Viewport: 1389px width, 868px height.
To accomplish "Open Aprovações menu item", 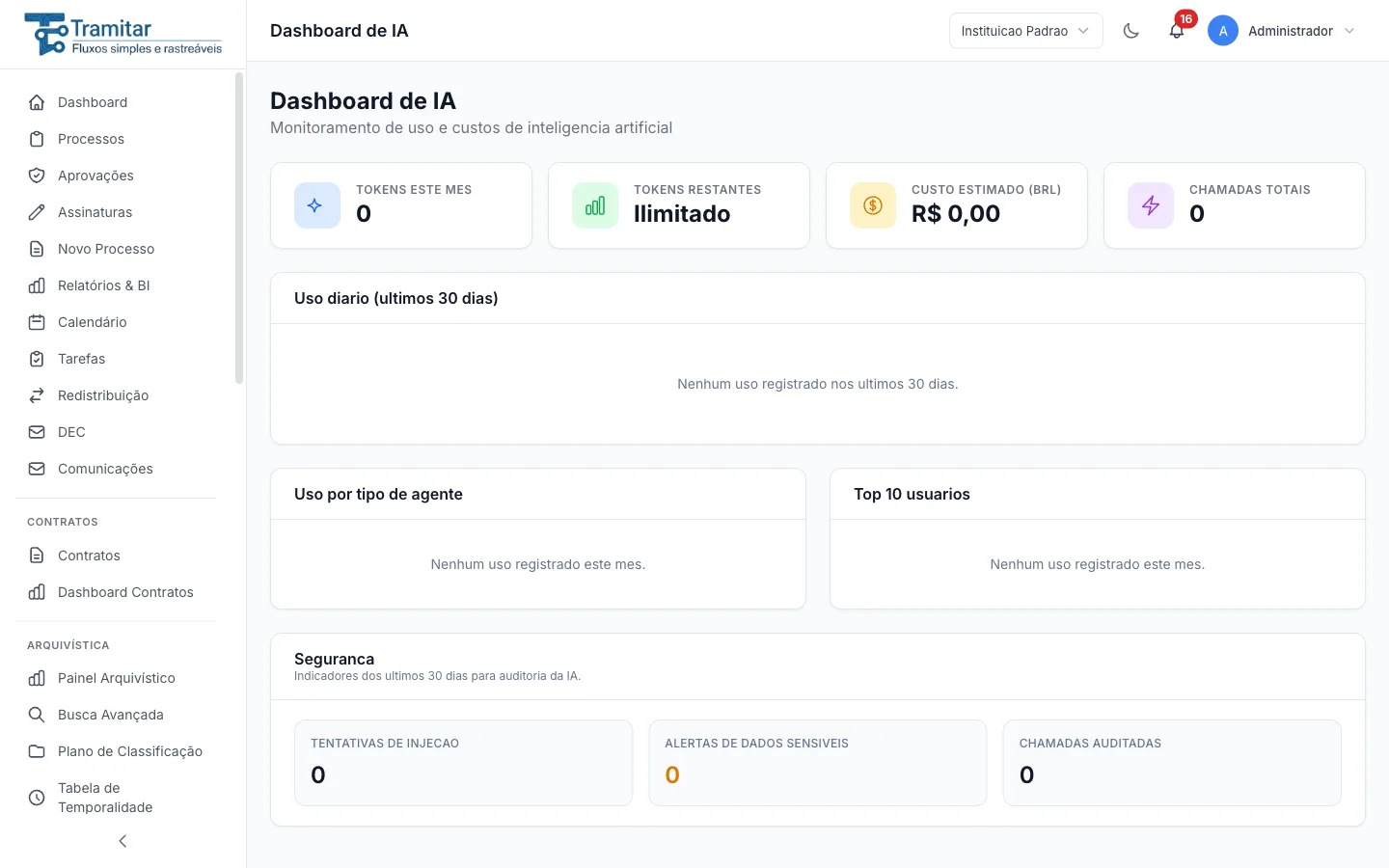I will 116,176.
